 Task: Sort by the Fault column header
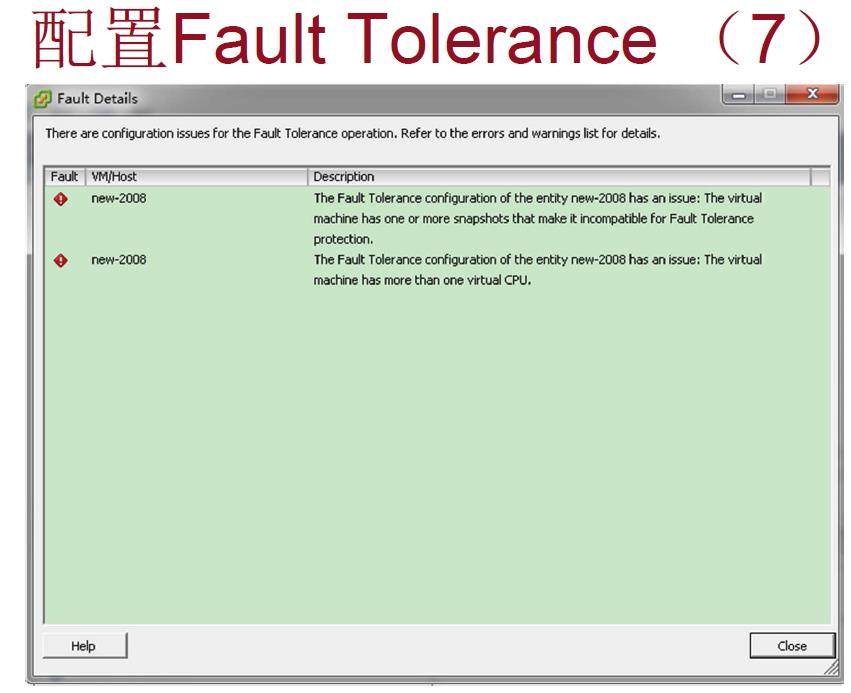point(65,176)
